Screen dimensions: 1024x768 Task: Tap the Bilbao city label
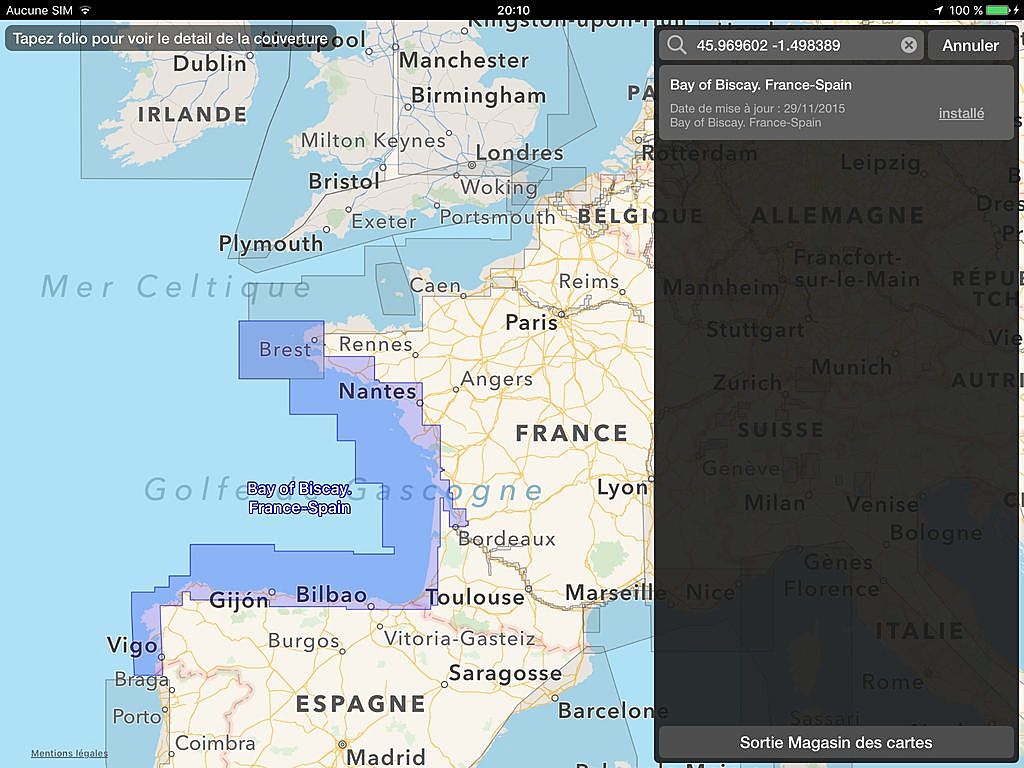(331, 594)
